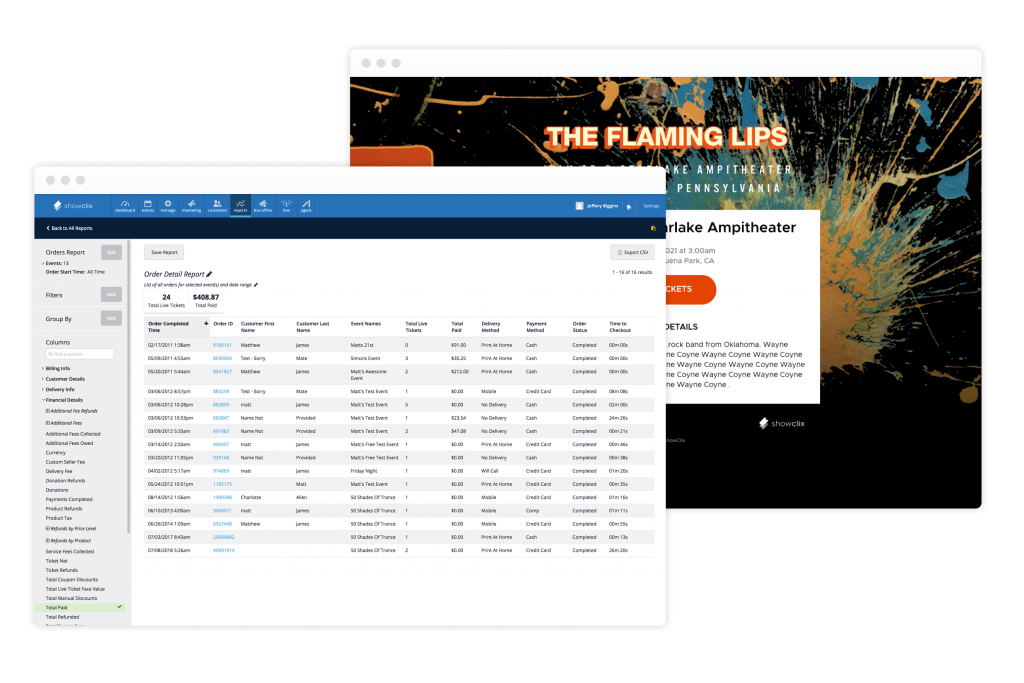
Task: Click the Marketing megaphone icon
Action: pyautogui.click(x=193, y=205)
